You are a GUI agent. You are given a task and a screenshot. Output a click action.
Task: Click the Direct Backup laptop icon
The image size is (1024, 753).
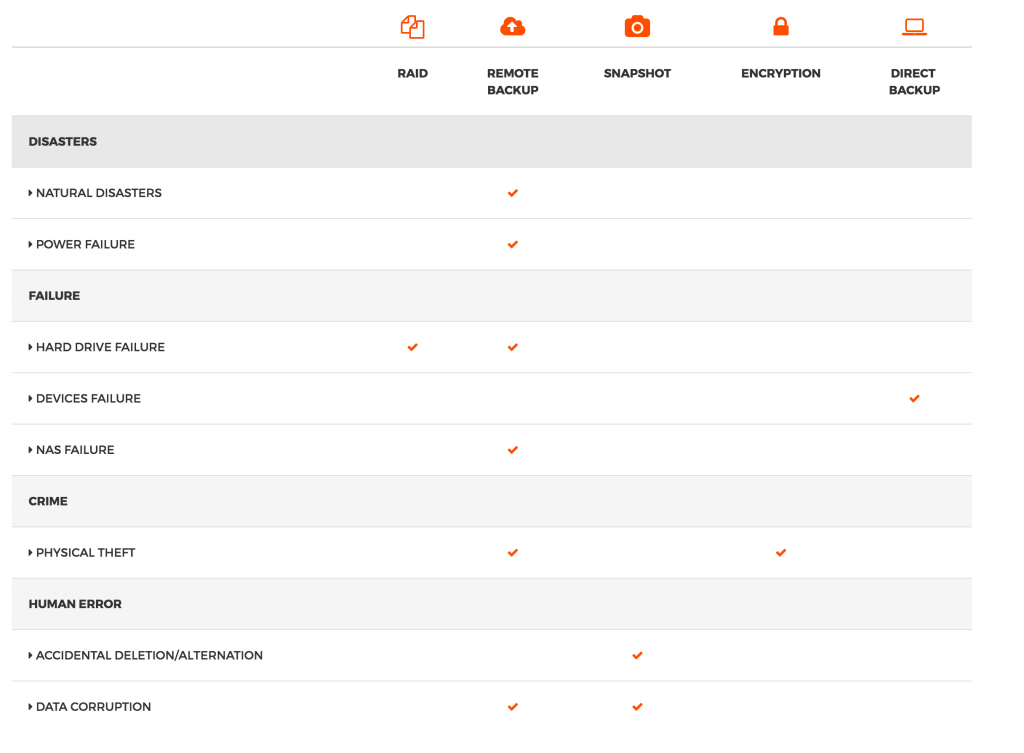tap(914, 27)
